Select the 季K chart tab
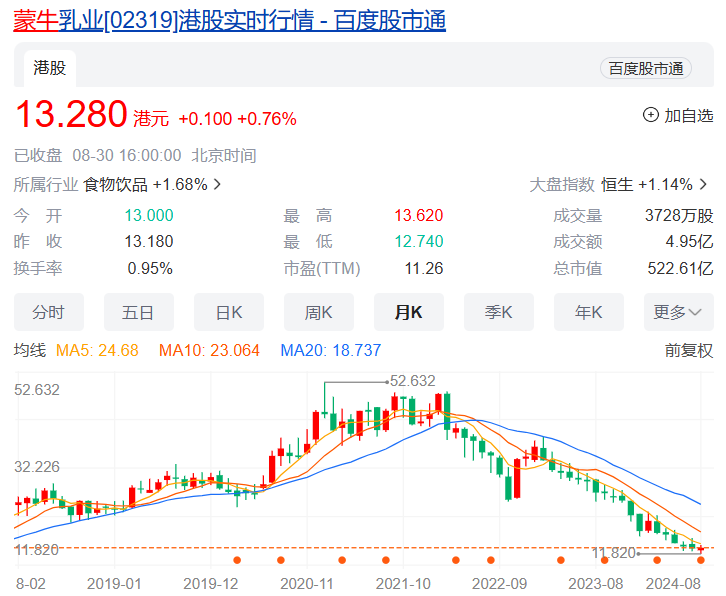Viewport: 726px width, 596px height. click(498, 312)
